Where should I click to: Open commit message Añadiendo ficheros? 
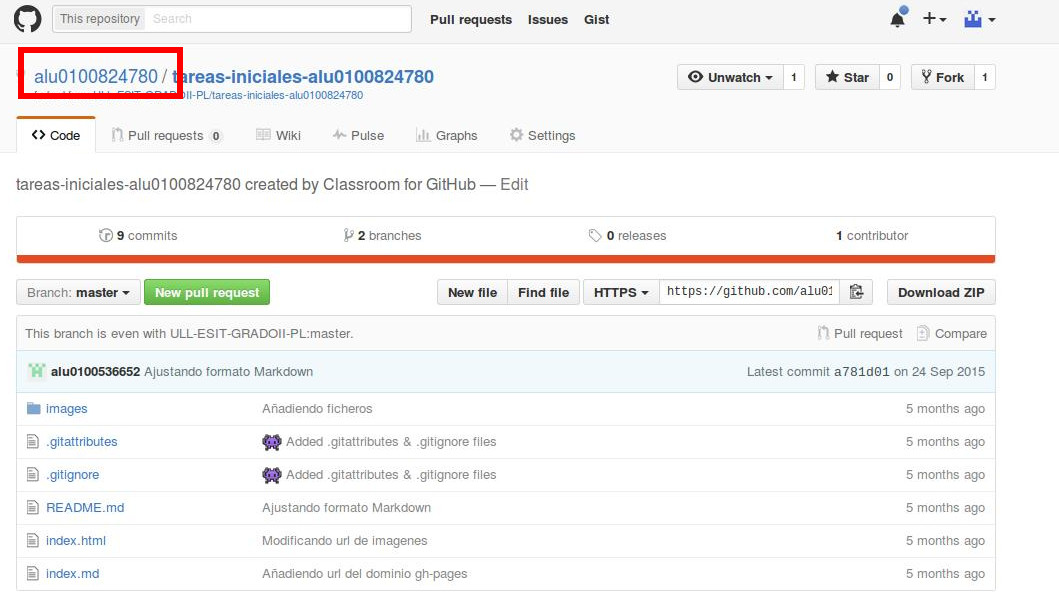pos(317,408)
